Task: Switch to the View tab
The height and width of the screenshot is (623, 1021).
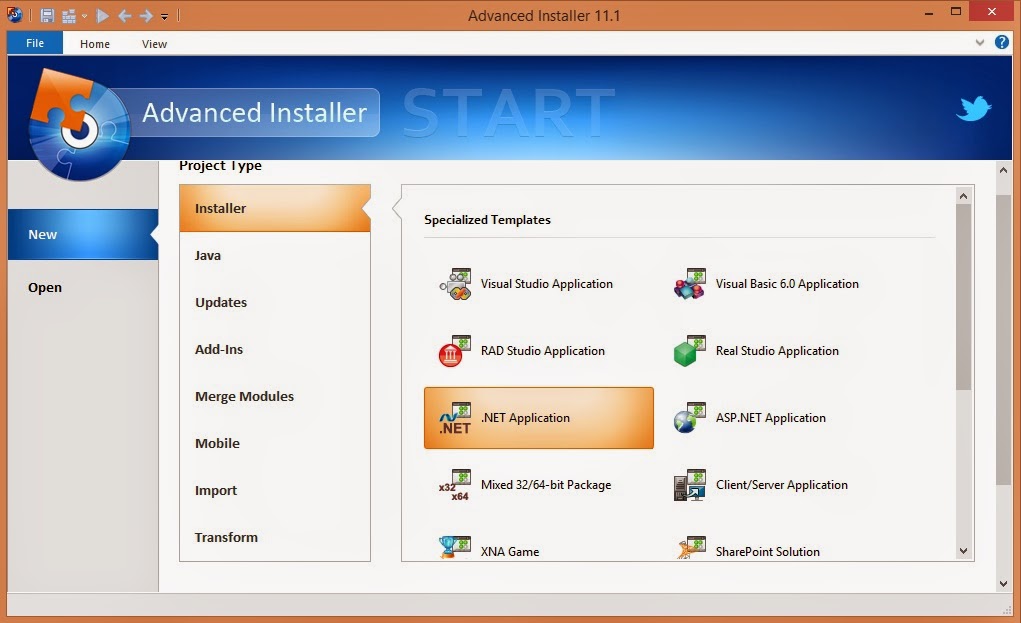Action: click(x=153, y=43)
